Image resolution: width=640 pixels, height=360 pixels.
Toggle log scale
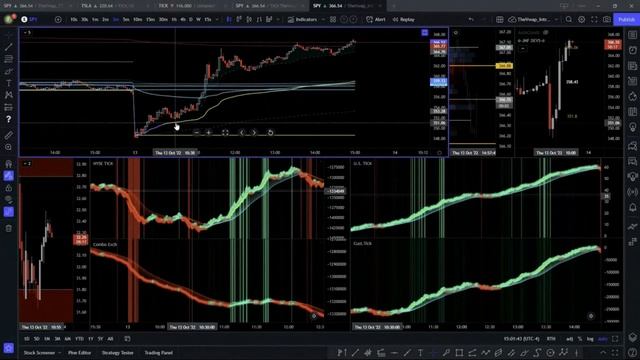click(590, 339)
